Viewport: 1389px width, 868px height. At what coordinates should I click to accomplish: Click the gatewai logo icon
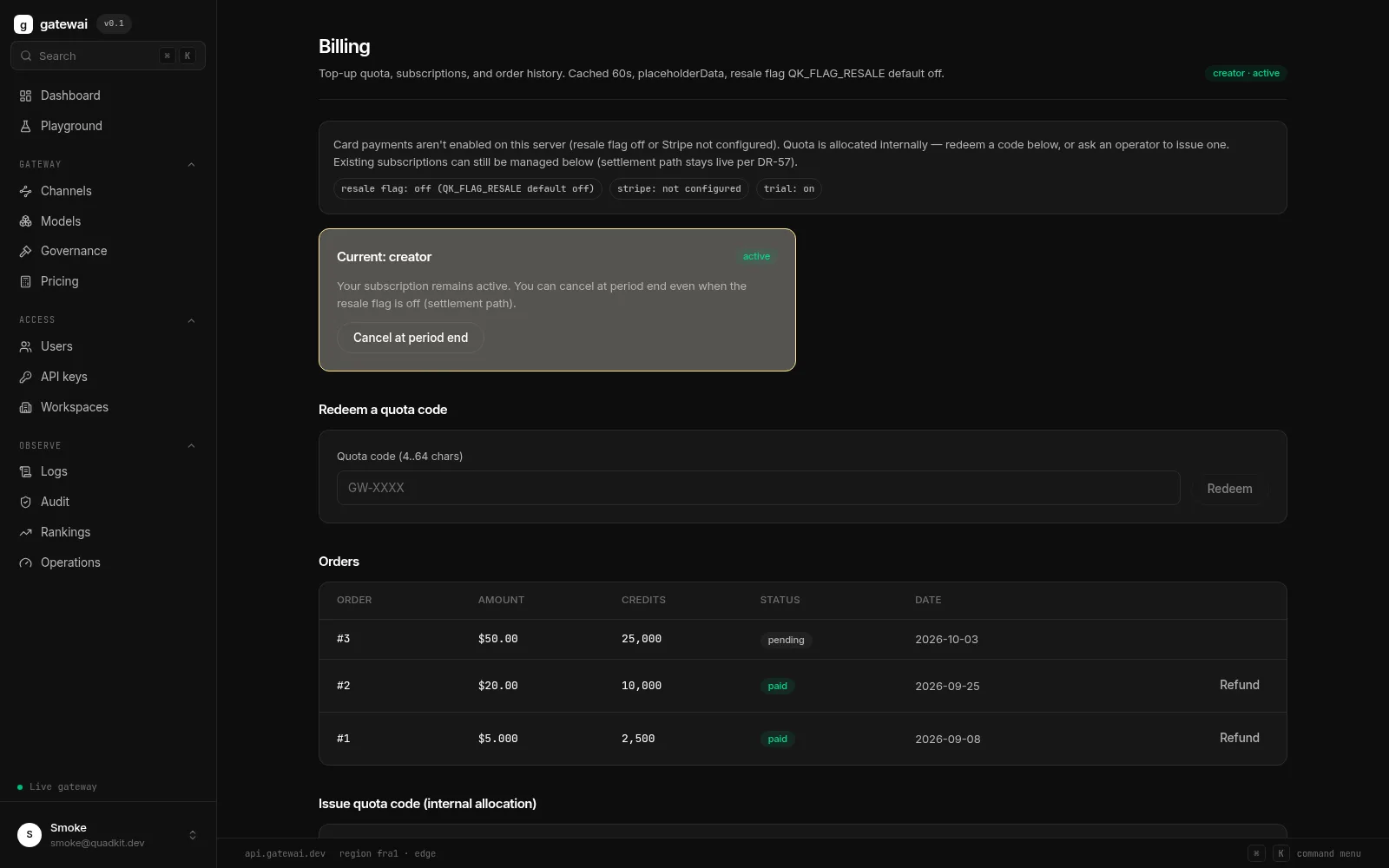point(23,24)
